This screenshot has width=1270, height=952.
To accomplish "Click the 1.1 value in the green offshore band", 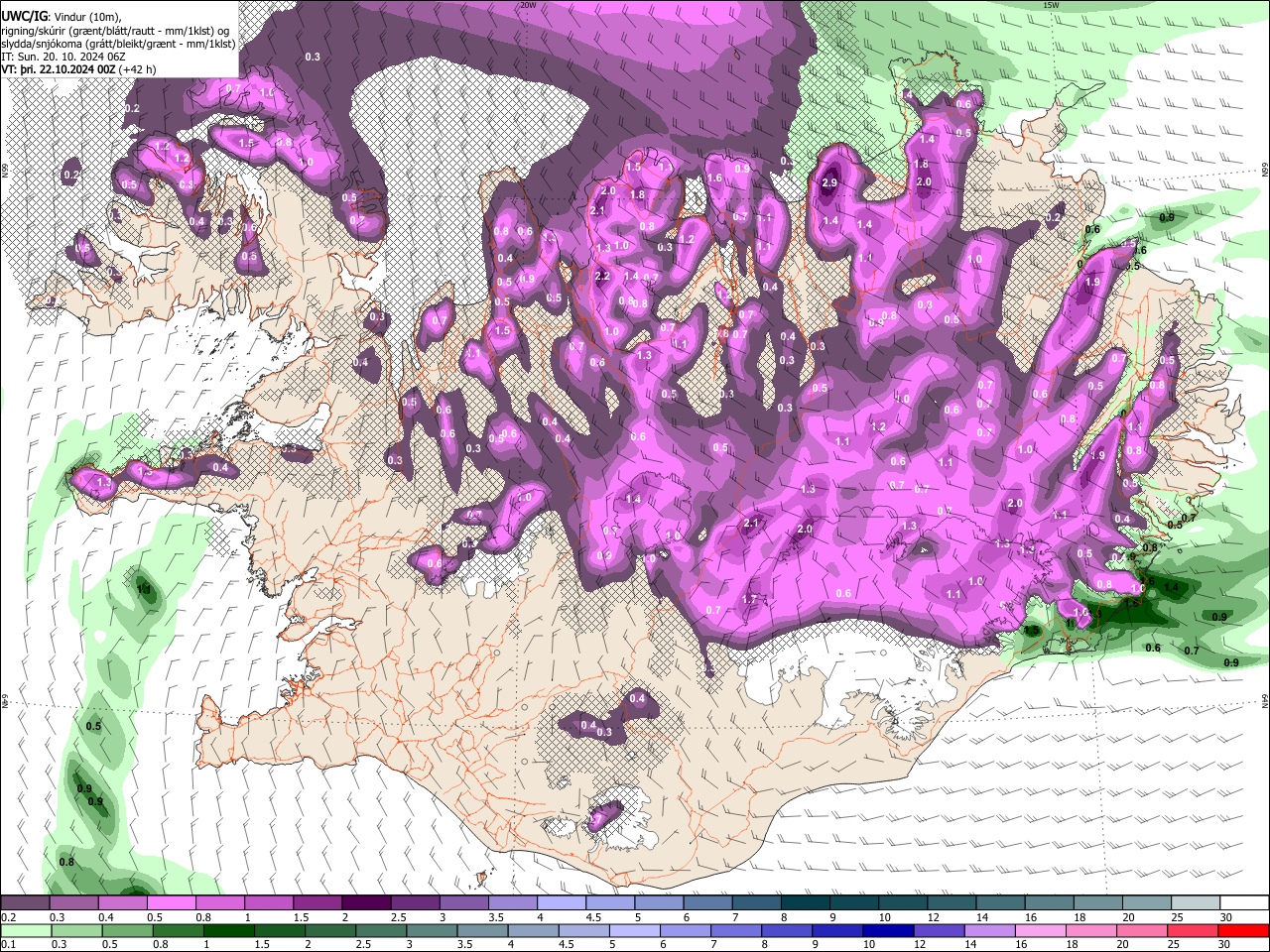I will pos(144,590).
